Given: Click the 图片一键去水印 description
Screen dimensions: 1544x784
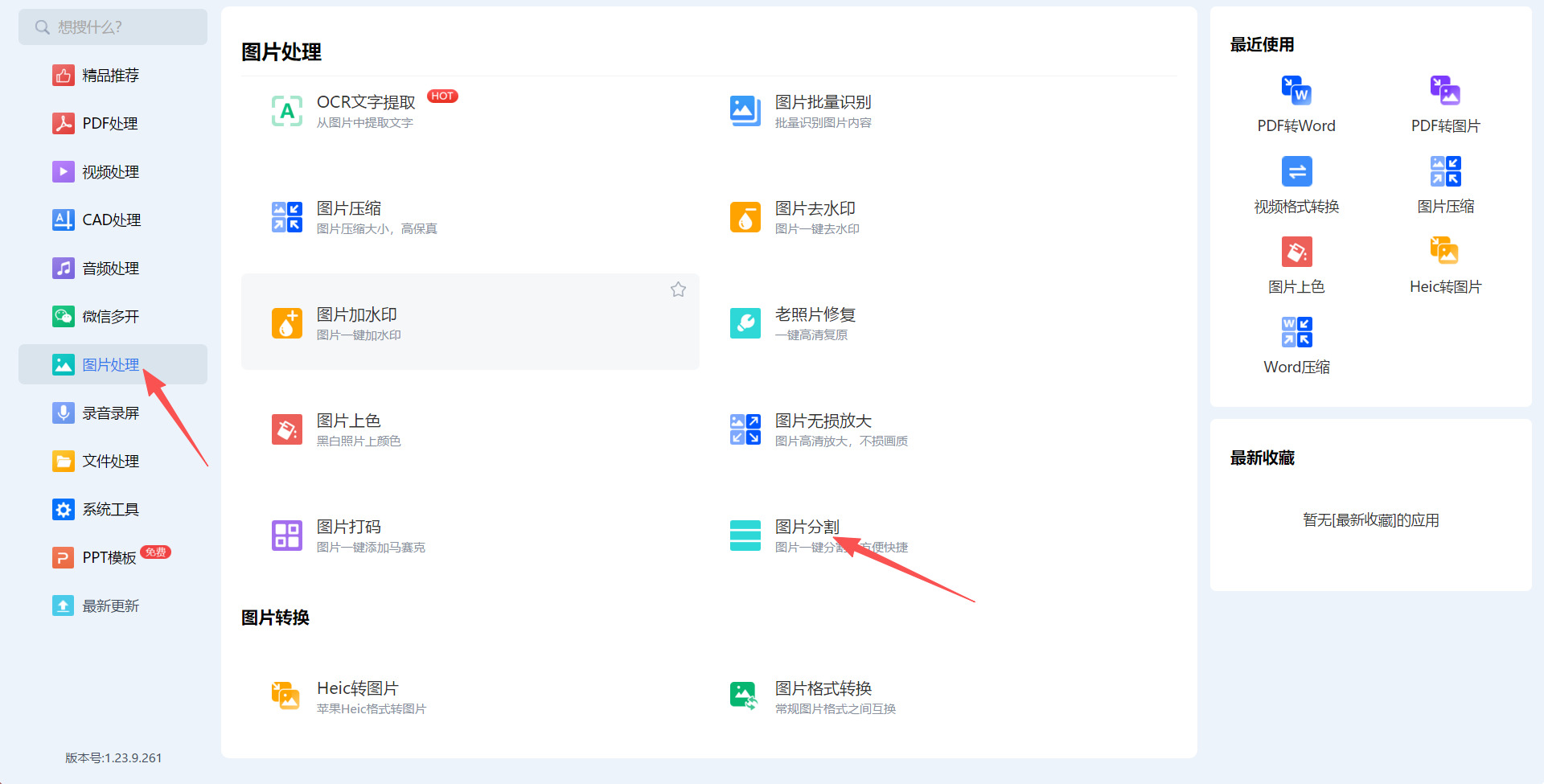Looking at the screenshot, I should pos(817,229).
